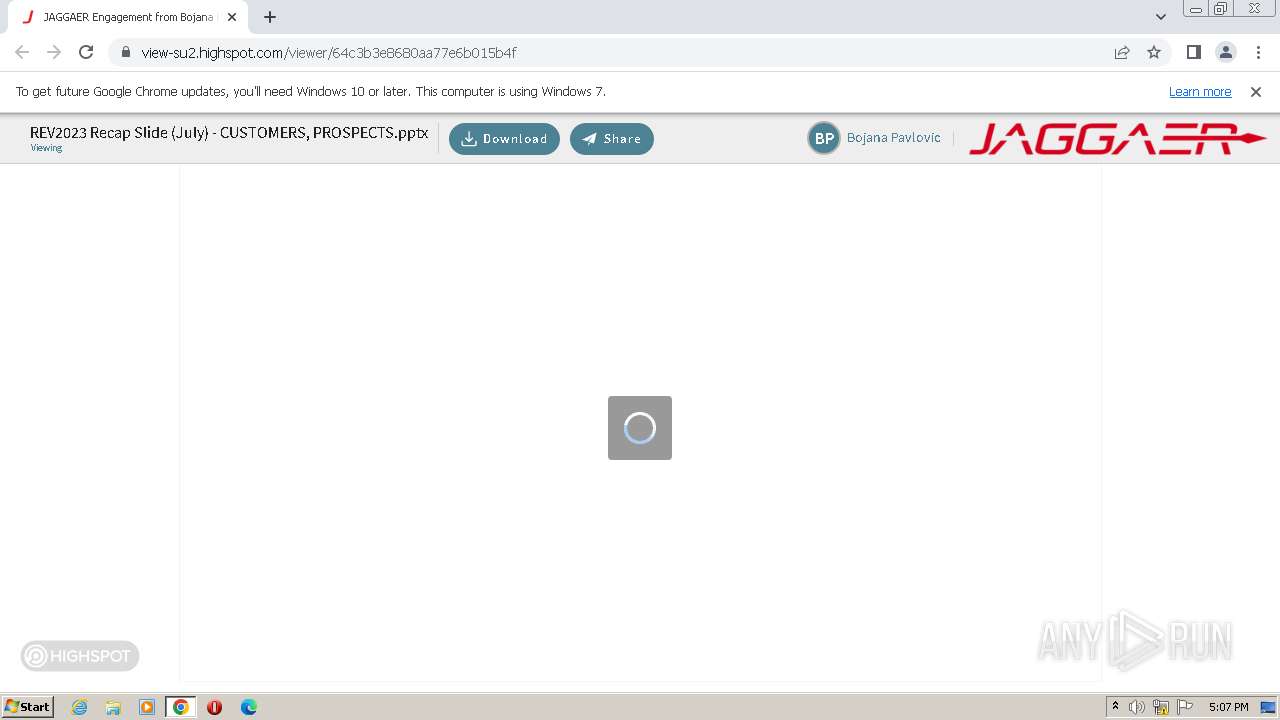Viewport: 1280px width, 720px height.
Task: Go forward in browser history
Action: pos(54,52)
